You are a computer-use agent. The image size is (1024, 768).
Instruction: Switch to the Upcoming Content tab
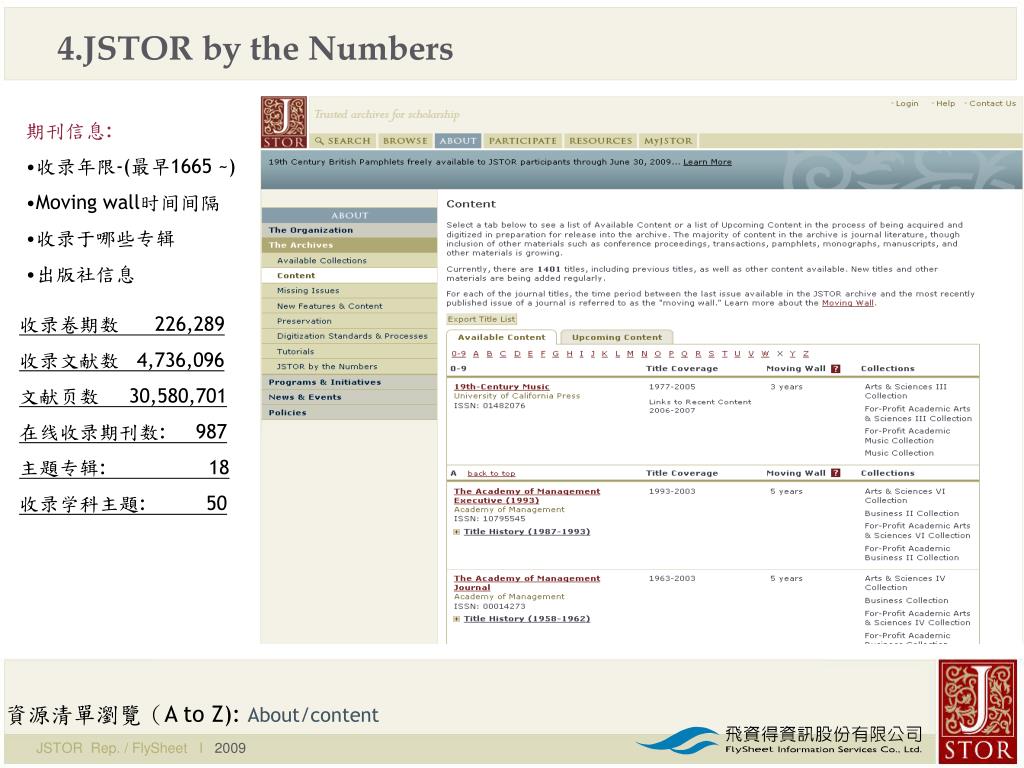pyautogui.click(x=616, y=338)
